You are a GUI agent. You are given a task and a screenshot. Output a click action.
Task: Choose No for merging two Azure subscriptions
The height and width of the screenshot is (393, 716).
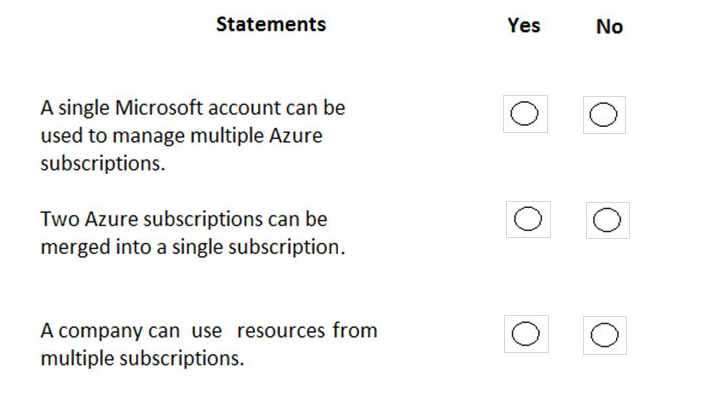pos(607,220)
